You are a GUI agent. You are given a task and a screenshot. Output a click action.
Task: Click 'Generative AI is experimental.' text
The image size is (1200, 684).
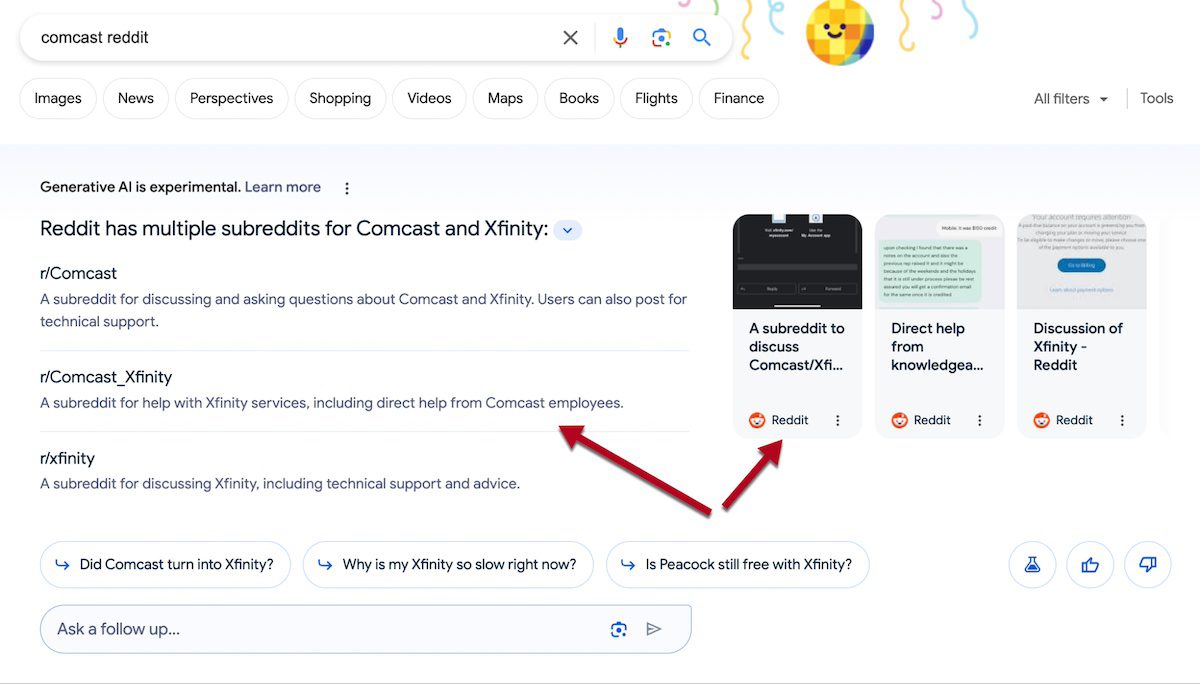coord(140,187)
